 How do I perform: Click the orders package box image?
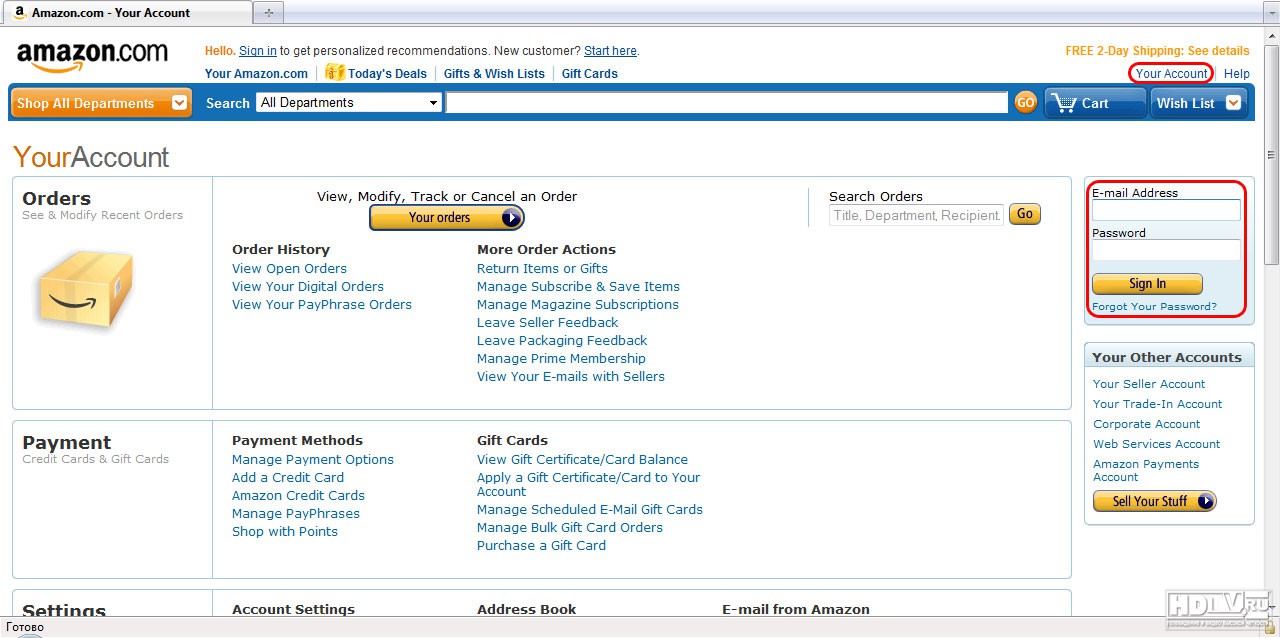pos(84,288)
